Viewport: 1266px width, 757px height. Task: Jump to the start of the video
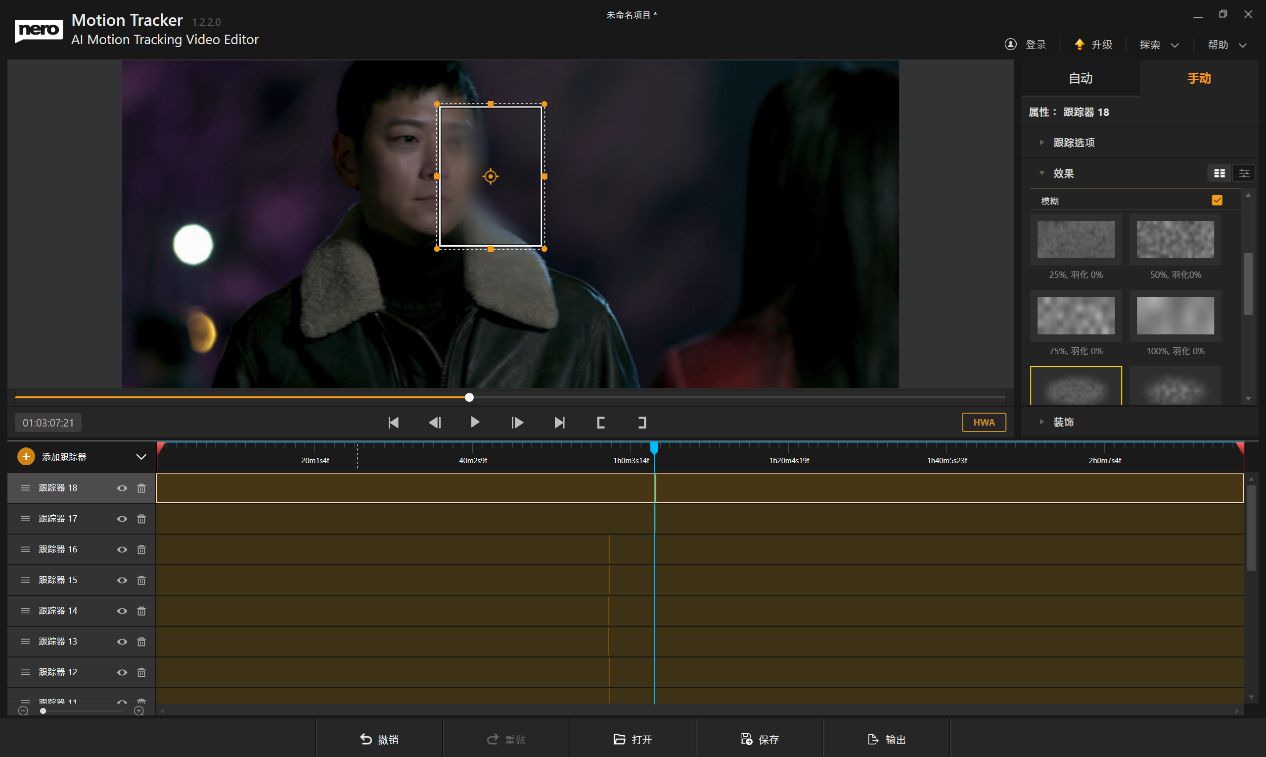coord(394,422)
